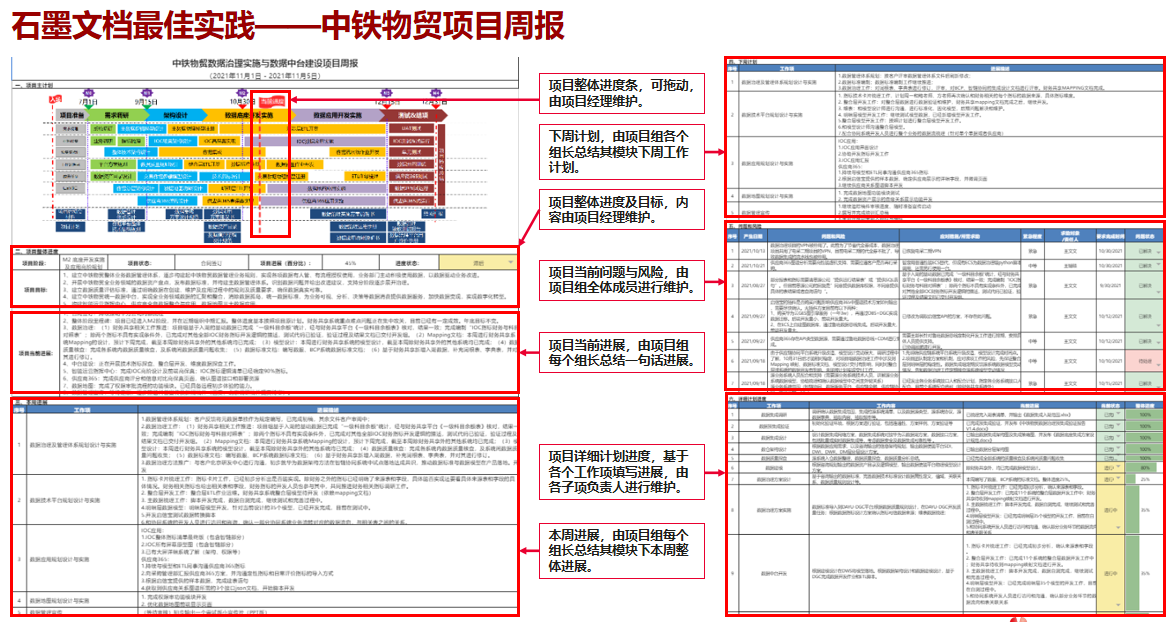Click the purple milestone icon above 9月15日
Image resolution: width=1173 pixels, height=622 pixels.
147,93
